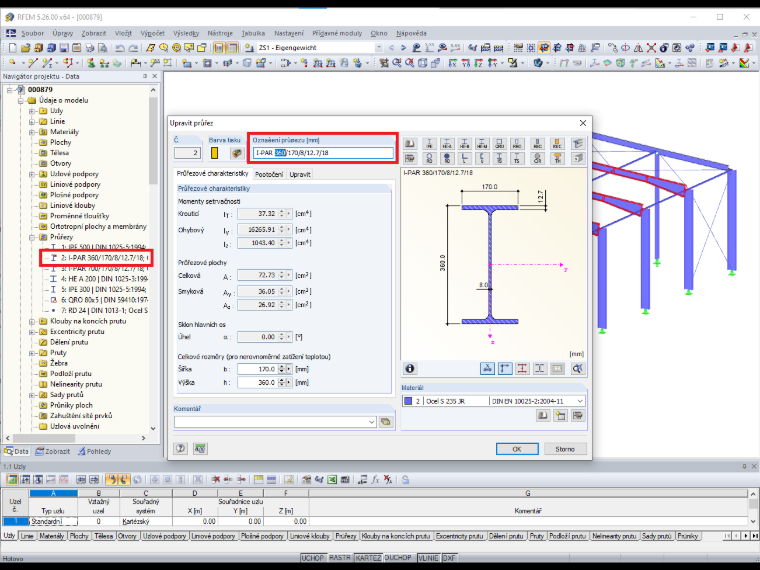Viewport: 760px width, 570px height.
Task: Select tree item 4: HE A 200
Action: [104, 279]
